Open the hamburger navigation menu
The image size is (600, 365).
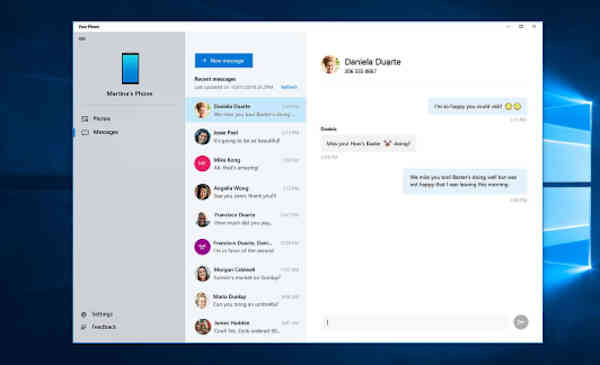click(82, 39)
